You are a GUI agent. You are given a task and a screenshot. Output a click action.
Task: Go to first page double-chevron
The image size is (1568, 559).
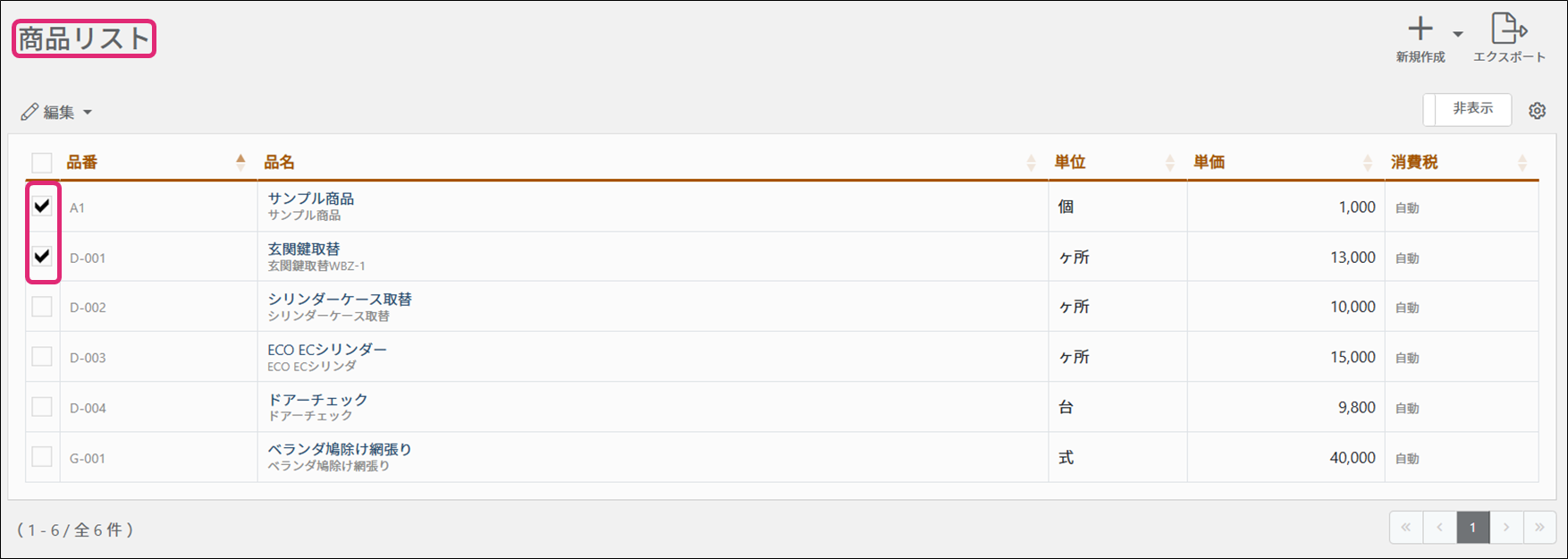[x=1406, y=528]
